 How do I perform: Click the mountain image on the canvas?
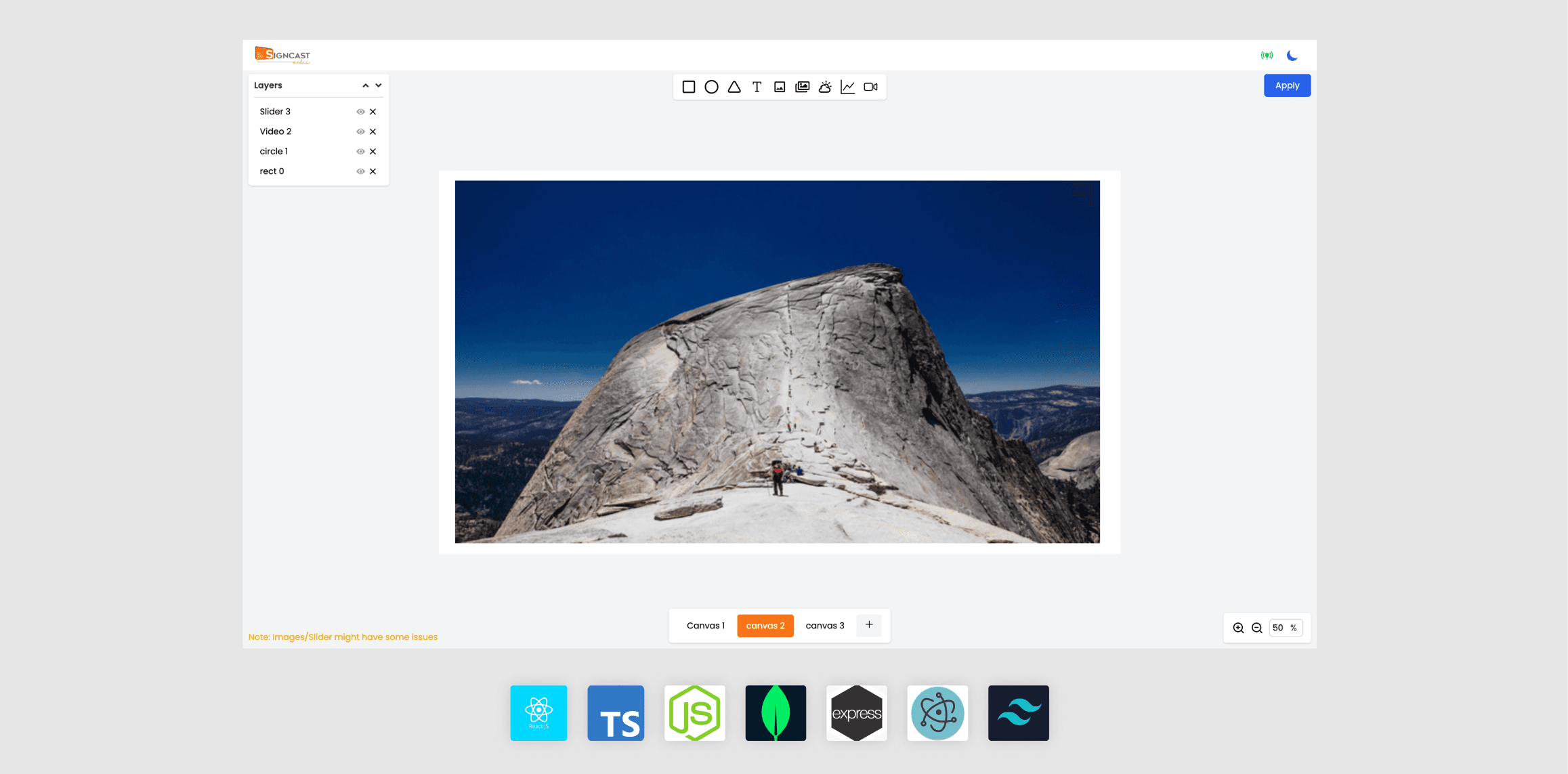[x=777, y=362]
